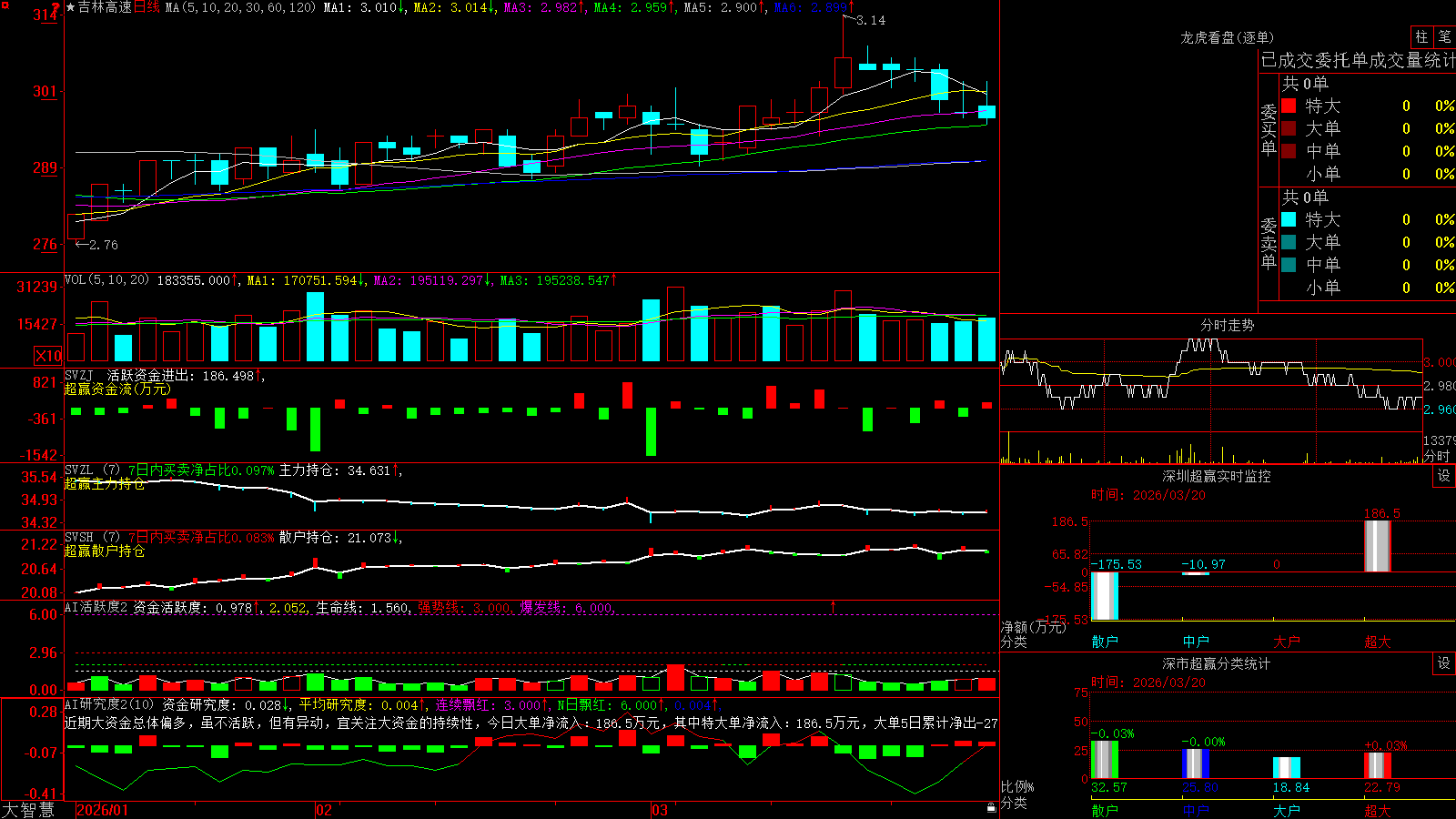Click the 强势线: 3.000 label
Image resolution: width=1456 pixels, height=819 pixels.
[465, 607]
